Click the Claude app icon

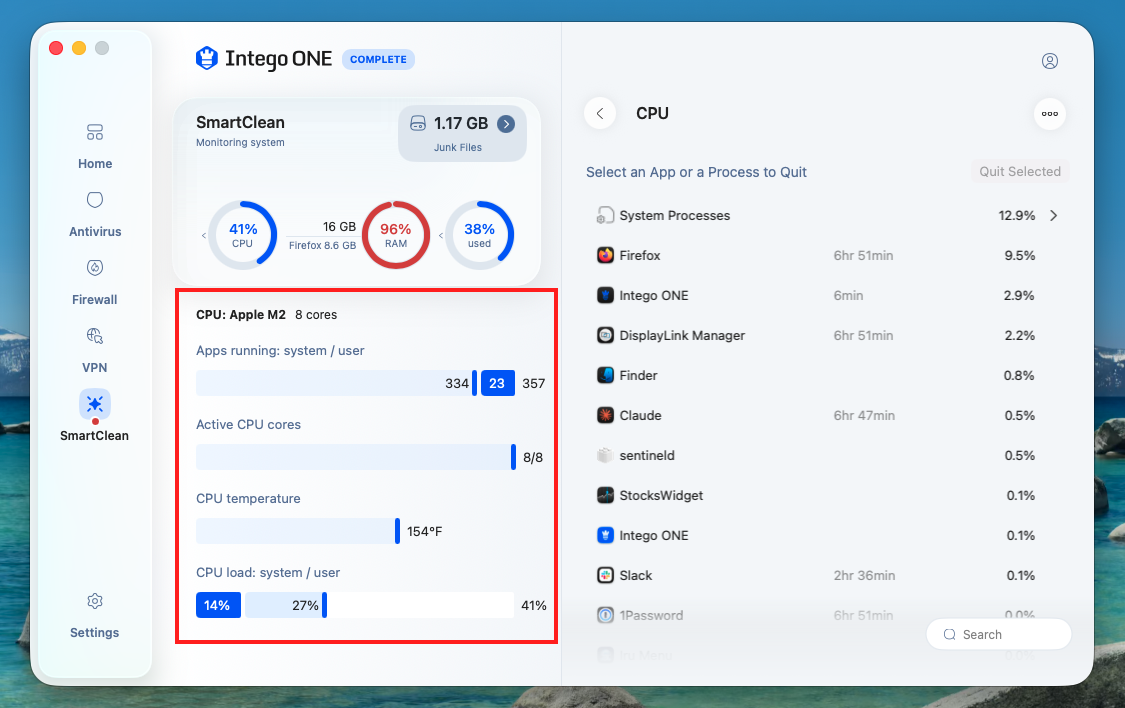point(606,415)
